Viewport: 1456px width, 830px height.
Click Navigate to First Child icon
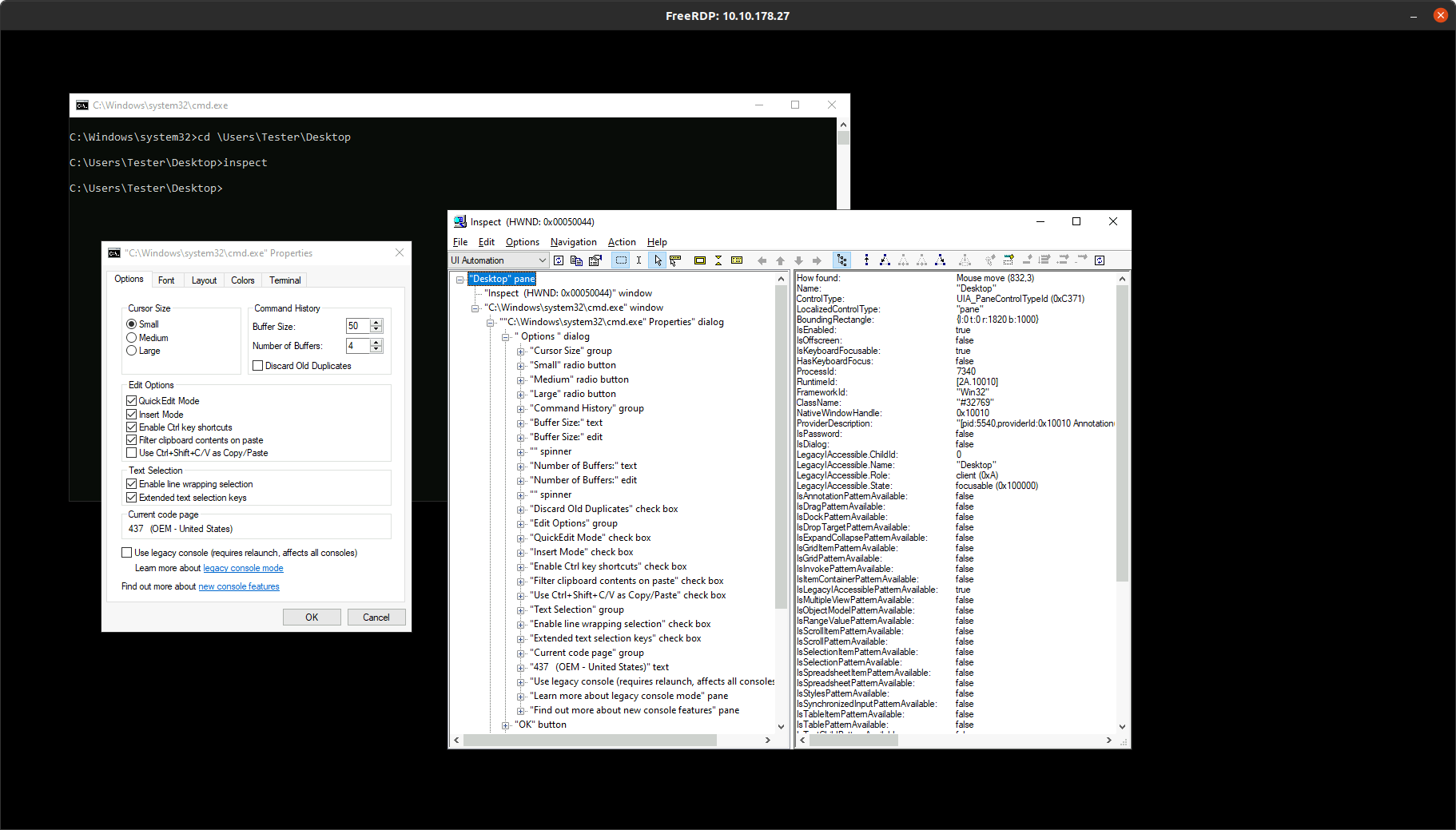click(x=885, y=260)
